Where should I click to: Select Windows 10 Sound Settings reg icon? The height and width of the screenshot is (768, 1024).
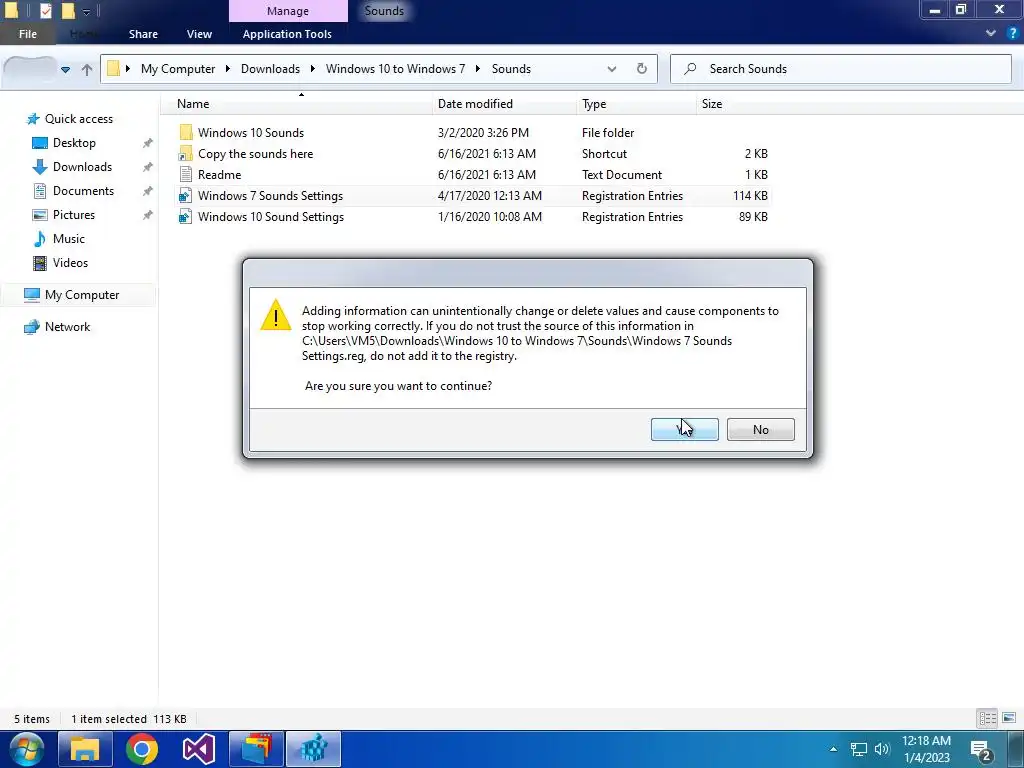(185, 217)
